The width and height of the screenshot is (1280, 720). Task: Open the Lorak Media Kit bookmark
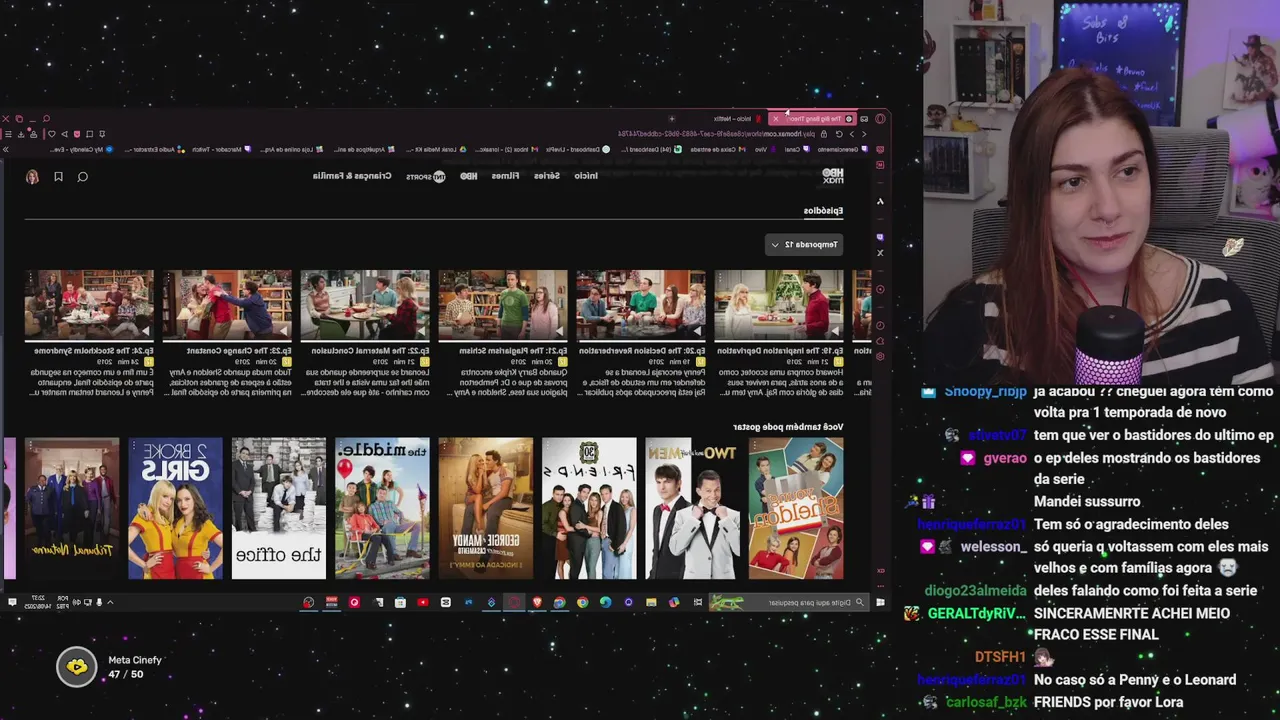[436, 149]
